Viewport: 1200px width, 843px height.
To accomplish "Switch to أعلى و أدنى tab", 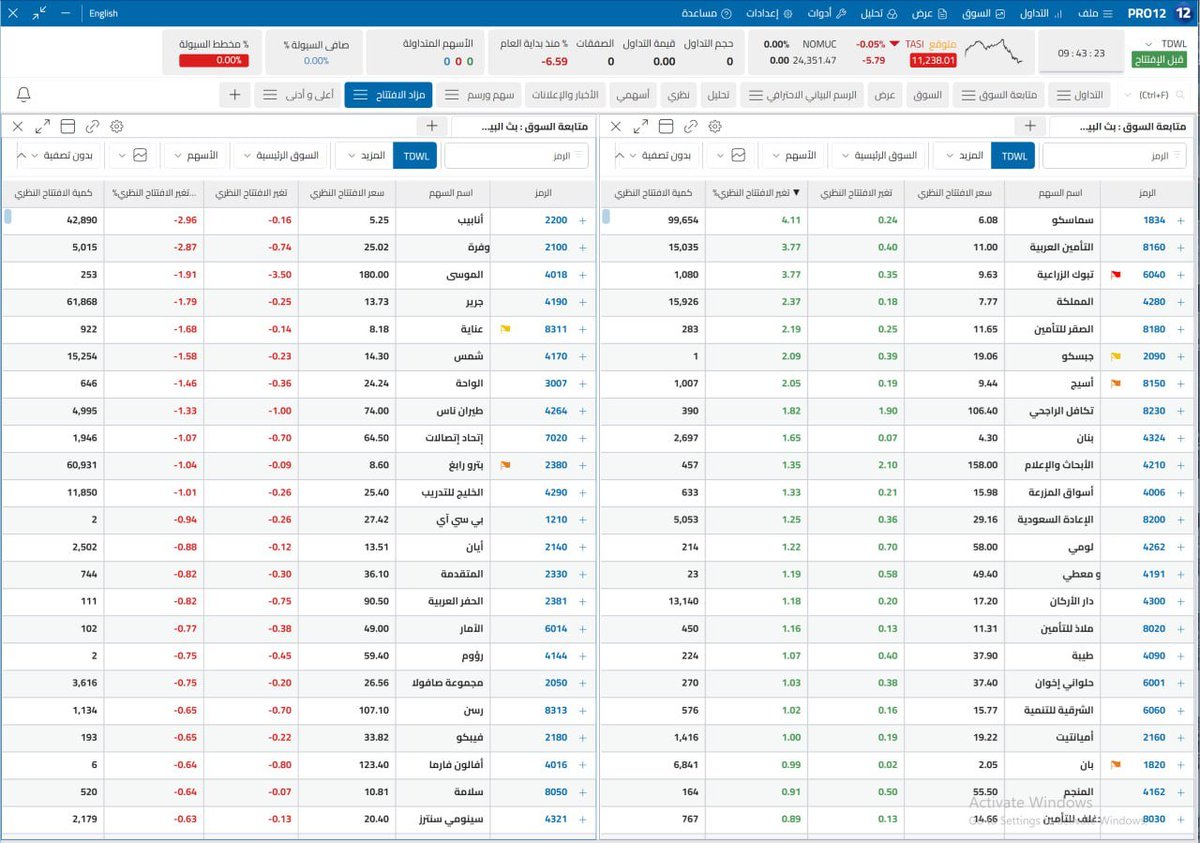I will [298, 95].
